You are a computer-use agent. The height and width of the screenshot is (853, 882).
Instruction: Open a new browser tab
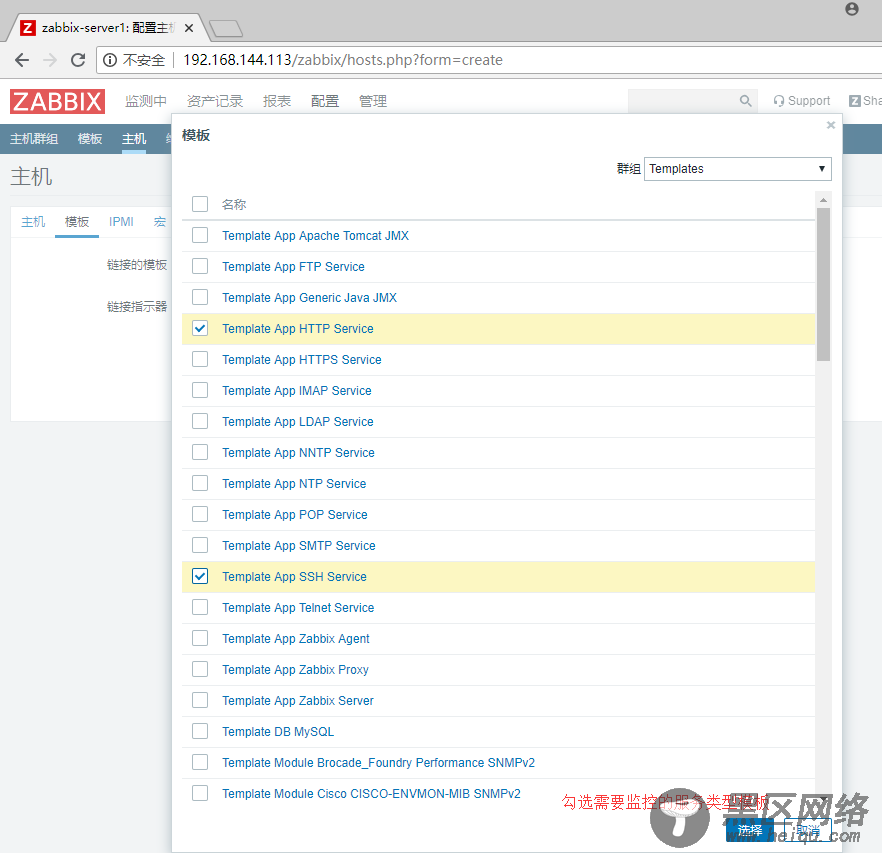[226, 28]
